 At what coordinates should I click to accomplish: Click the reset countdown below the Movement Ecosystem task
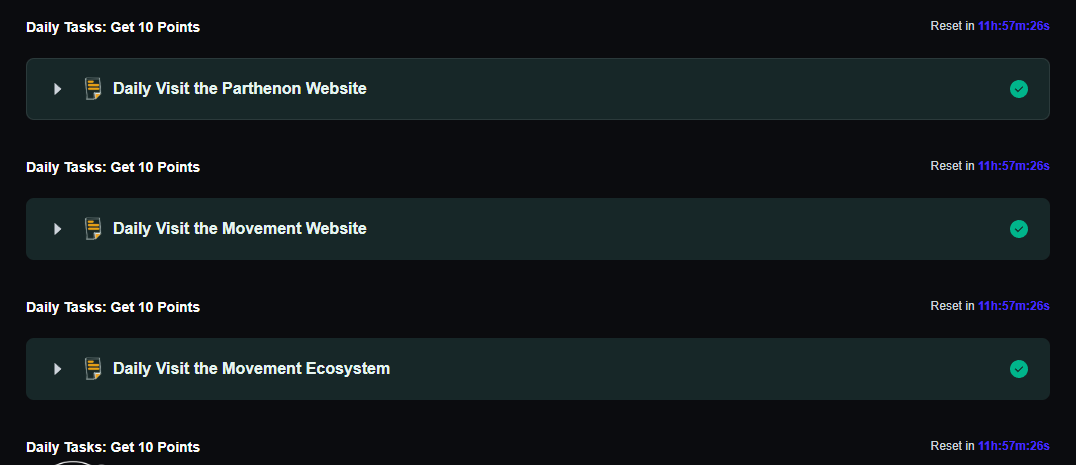point(1013,446)
